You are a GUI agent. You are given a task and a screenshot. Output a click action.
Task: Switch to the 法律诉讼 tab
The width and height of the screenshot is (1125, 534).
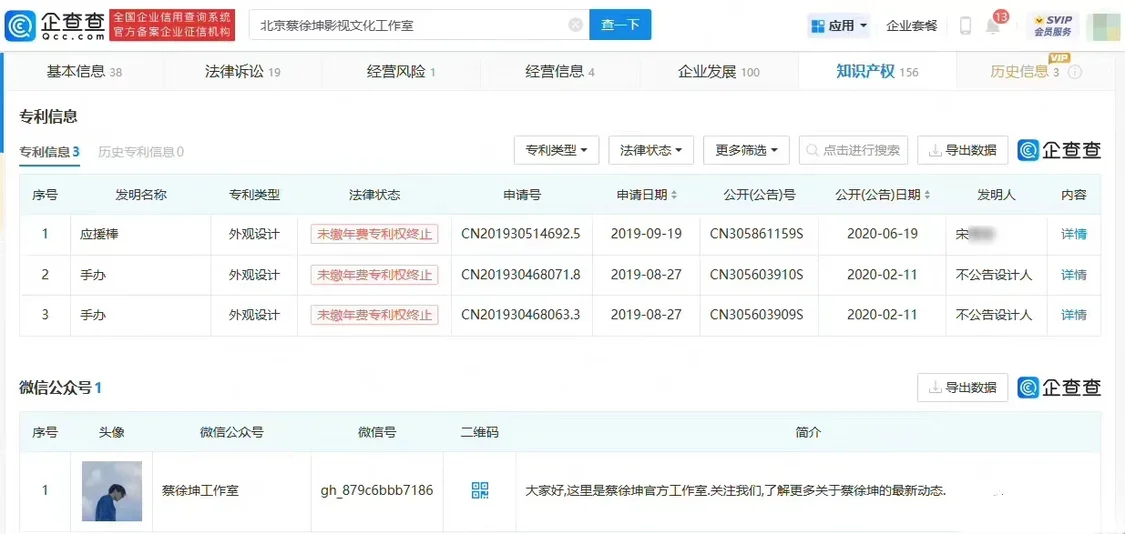(243, 72)
